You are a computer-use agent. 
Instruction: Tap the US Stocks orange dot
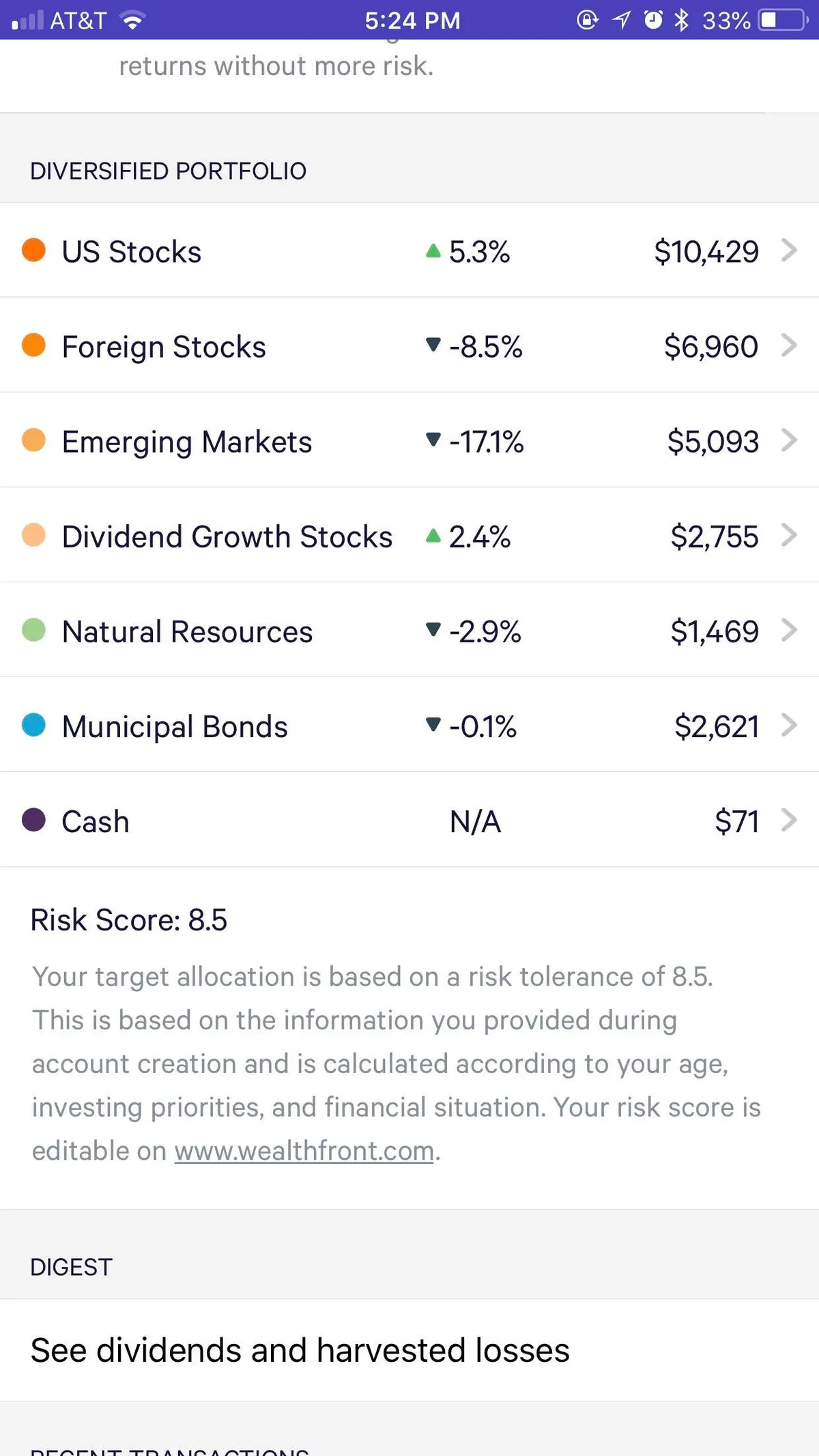point(33,250)
